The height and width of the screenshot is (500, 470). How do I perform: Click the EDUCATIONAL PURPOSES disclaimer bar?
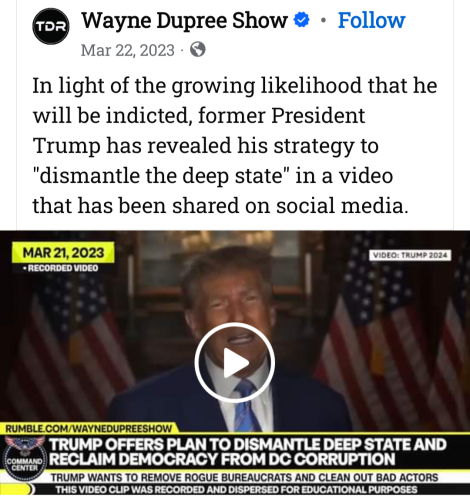pos(236,489)
